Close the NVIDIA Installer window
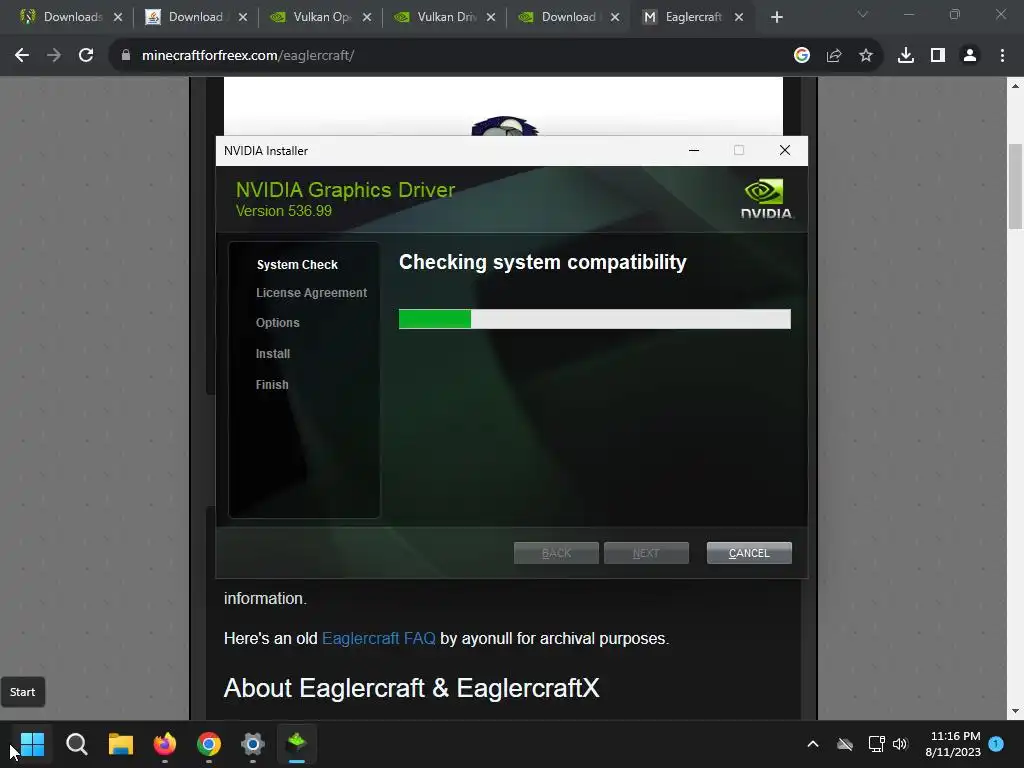Image resolution: width=1024 pixels, height=768 pixels. pyautogui.click(x=785, y=151)
